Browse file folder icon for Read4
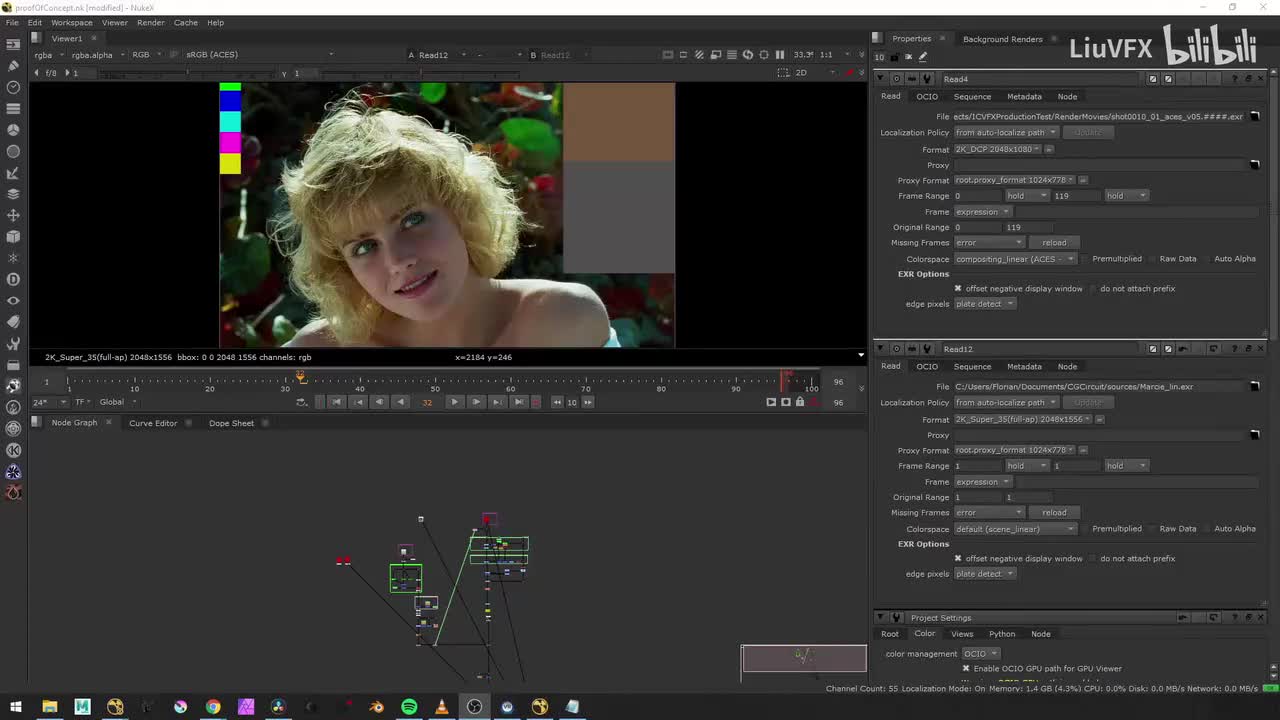The height and width of the screenshot is (720, 1280). coord(1255,117)
